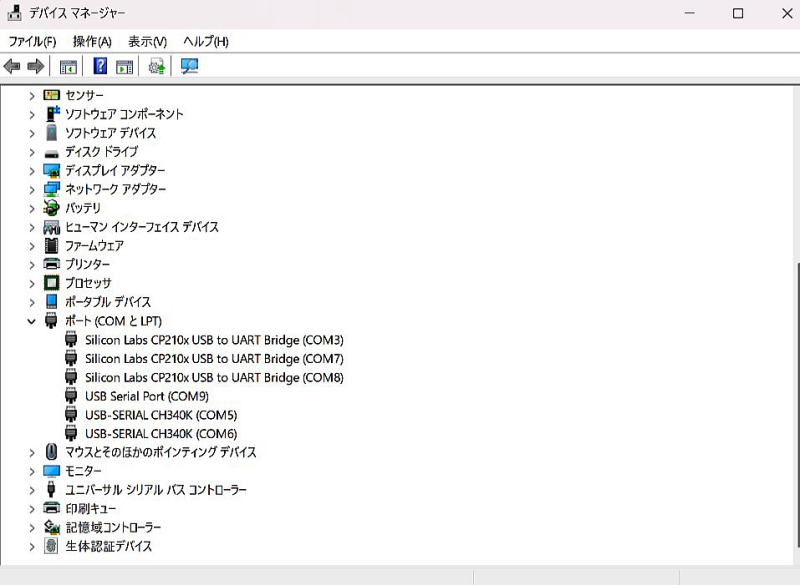Select the バッテリ battery icon

[x=52, y=208]
